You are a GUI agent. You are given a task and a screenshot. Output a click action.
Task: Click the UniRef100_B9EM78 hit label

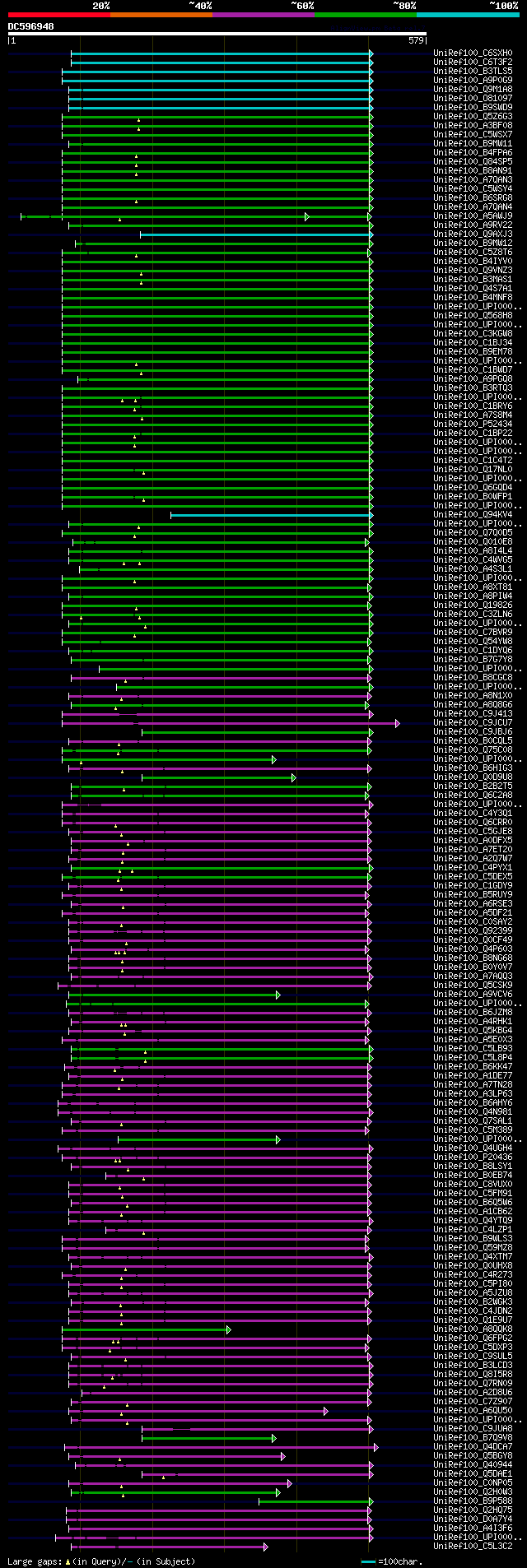(473, 352)
